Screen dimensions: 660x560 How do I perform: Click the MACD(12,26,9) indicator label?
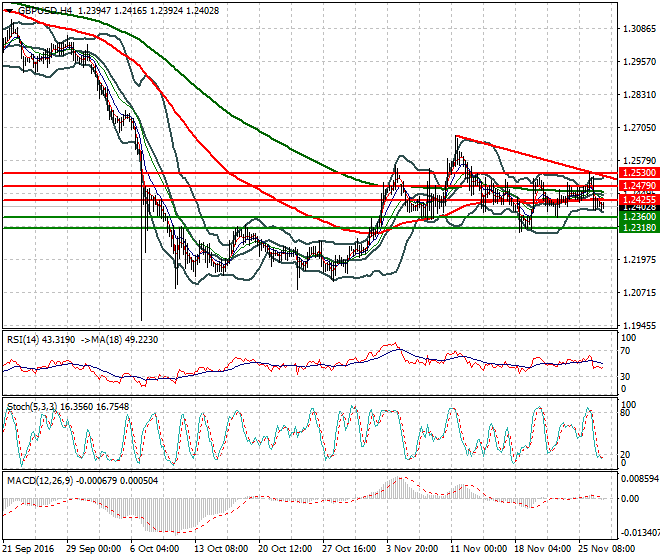[40, 480]
